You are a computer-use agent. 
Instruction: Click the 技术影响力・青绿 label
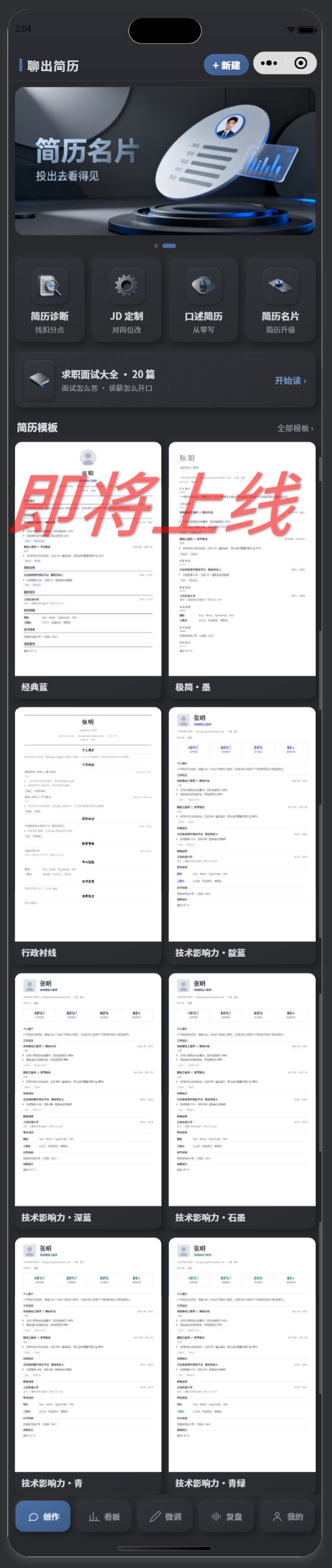click(x=211, y=1483)
